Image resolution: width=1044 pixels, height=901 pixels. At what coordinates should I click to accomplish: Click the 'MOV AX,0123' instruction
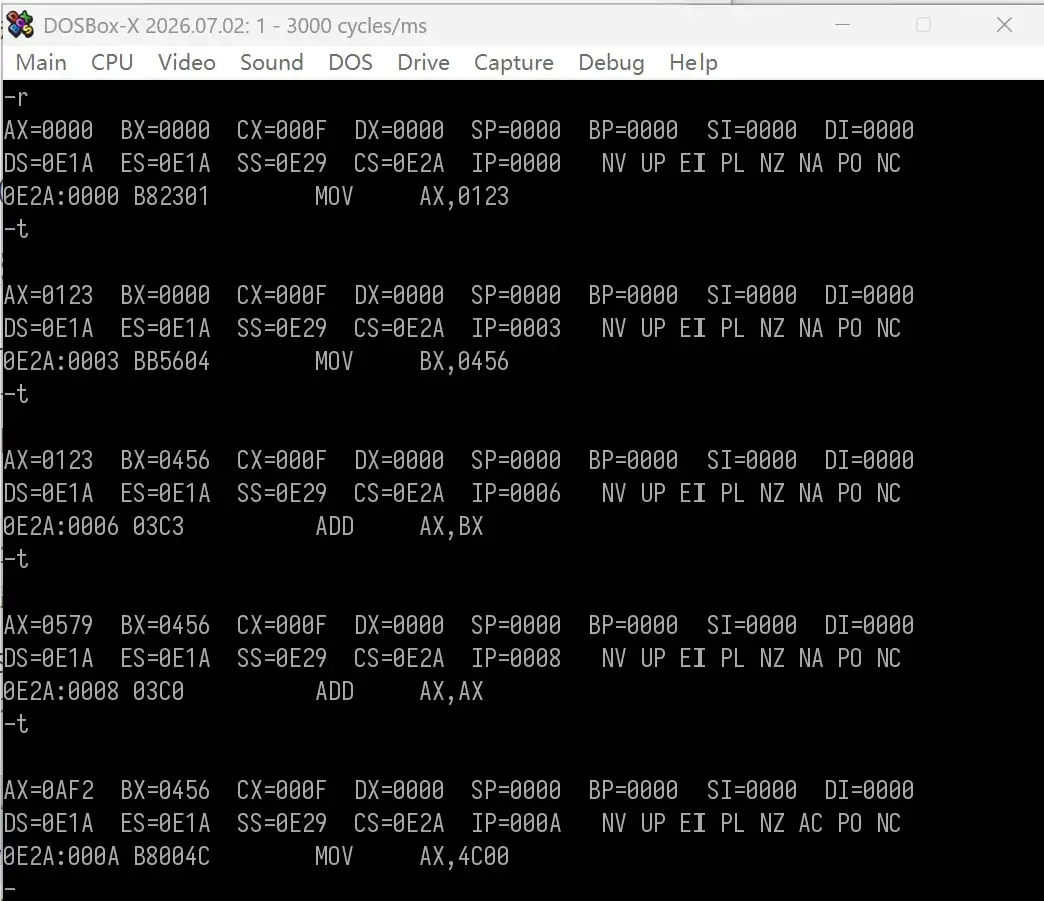point(411,196)
